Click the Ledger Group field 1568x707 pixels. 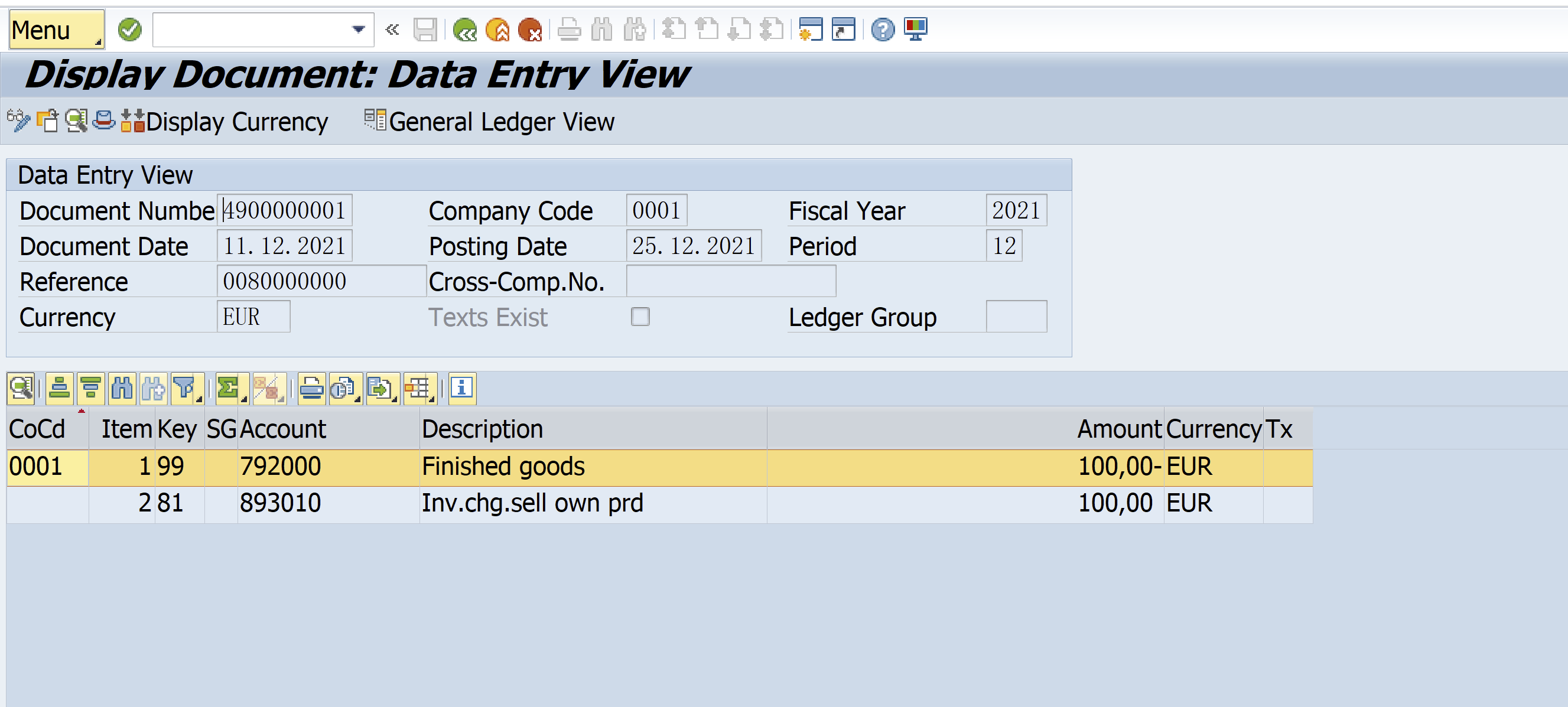coord(1016,317)
